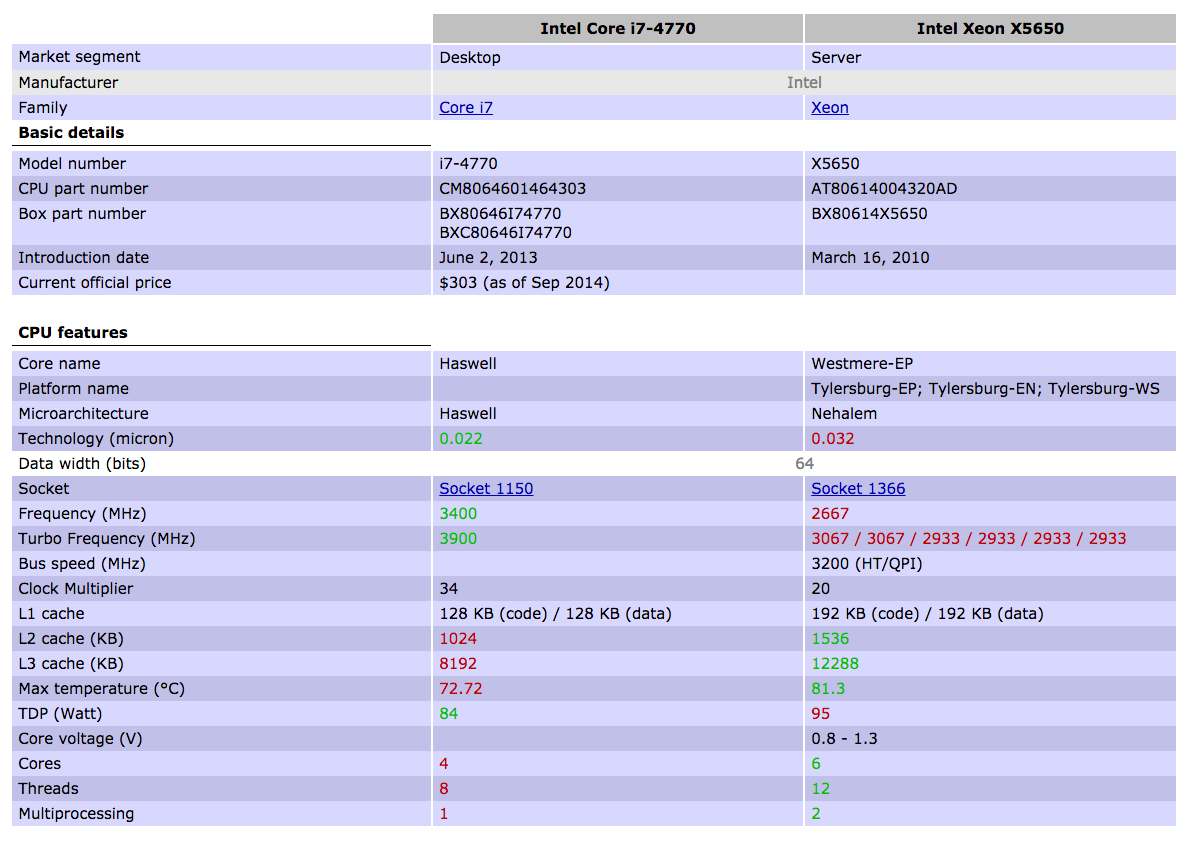The width and height of the screenshot is (1188, 855).
Task: Click the X5650 model number value
Action: [x=835, y=164]
